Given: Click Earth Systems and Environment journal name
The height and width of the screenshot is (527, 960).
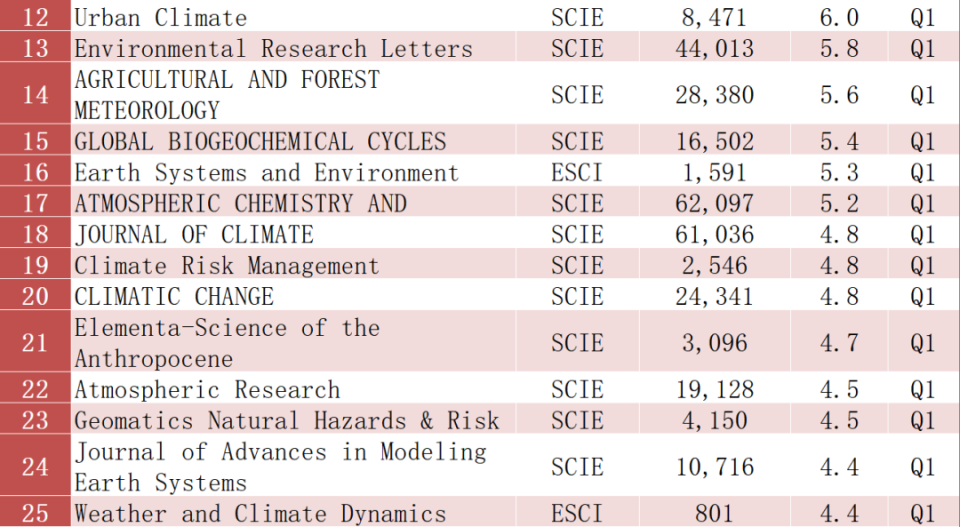Looking at the screenshot, I should click(266, 172).
